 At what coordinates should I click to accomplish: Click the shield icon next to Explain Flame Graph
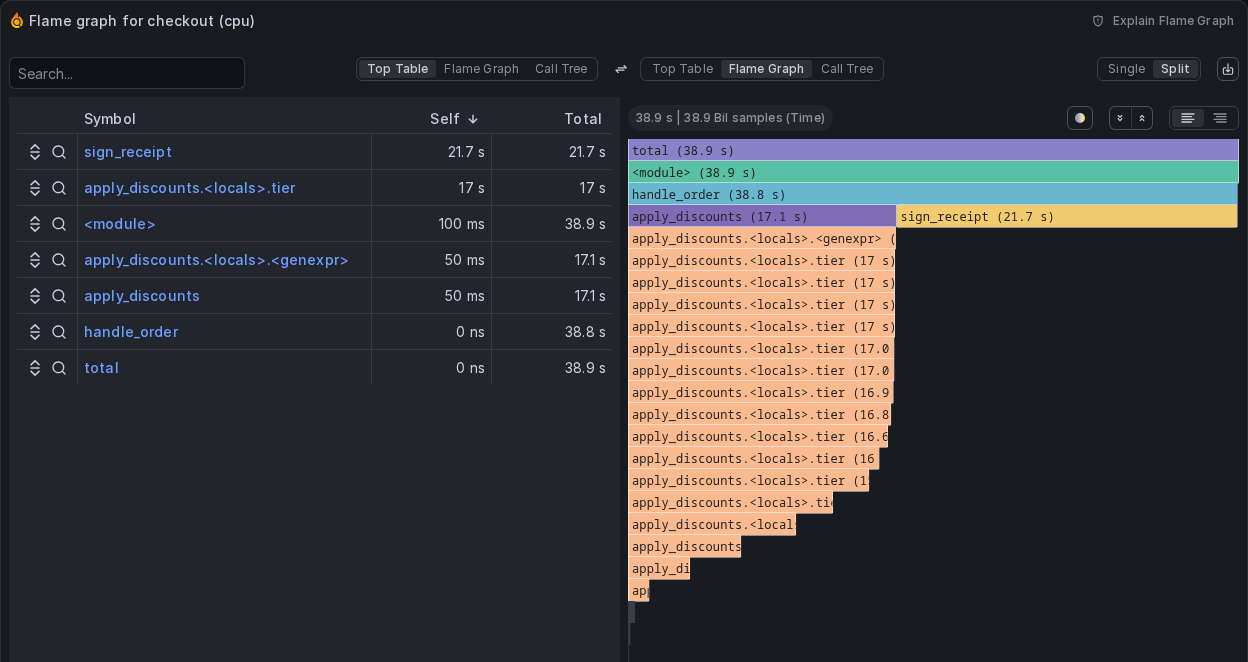(1098, 21)
